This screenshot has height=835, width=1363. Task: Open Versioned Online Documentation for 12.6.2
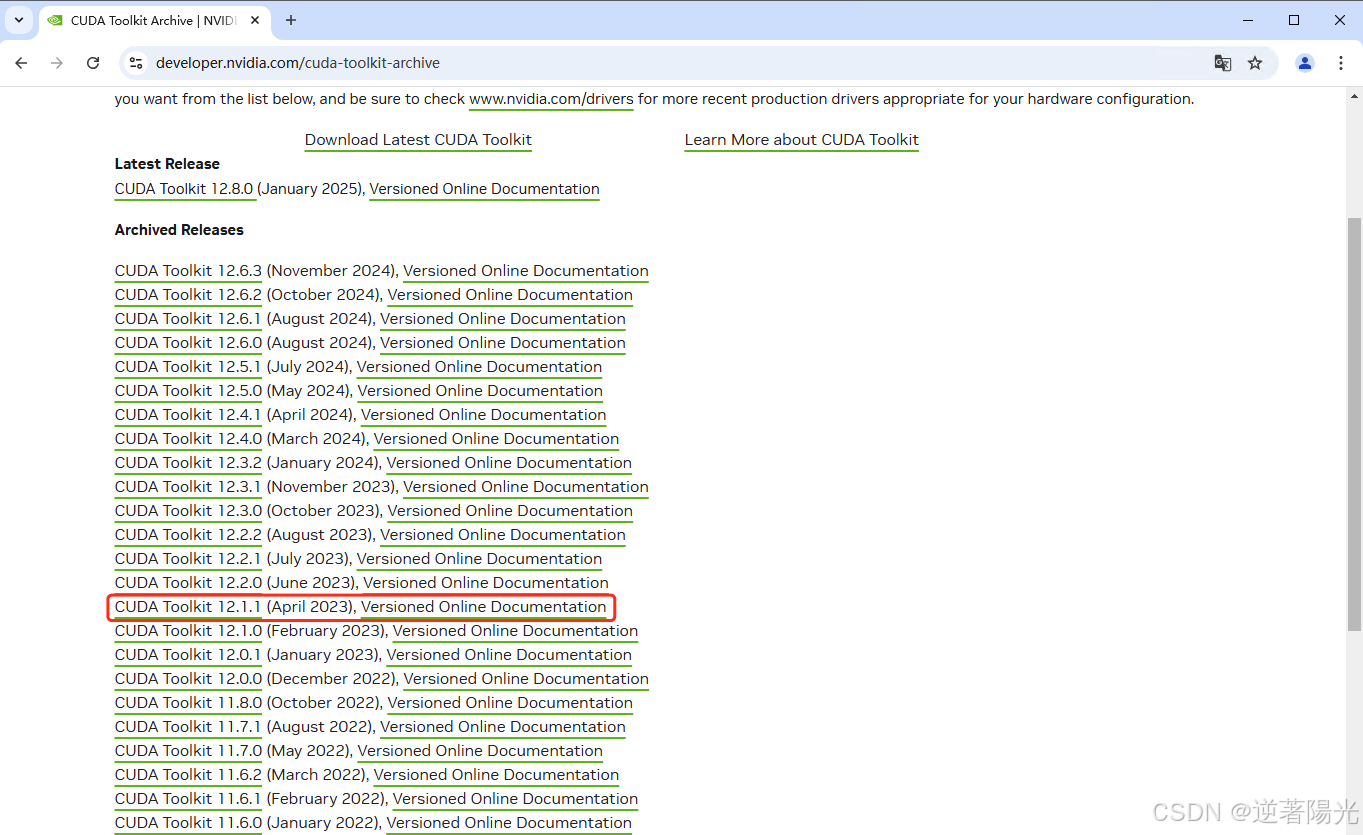coord(510,295)
